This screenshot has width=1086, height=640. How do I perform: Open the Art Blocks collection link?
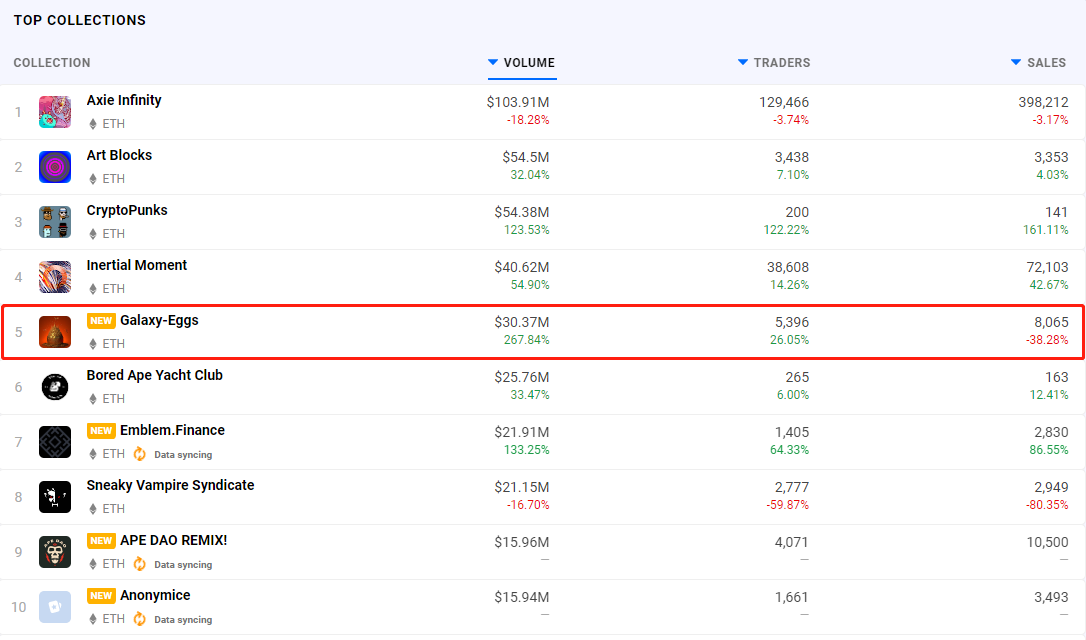119,155
